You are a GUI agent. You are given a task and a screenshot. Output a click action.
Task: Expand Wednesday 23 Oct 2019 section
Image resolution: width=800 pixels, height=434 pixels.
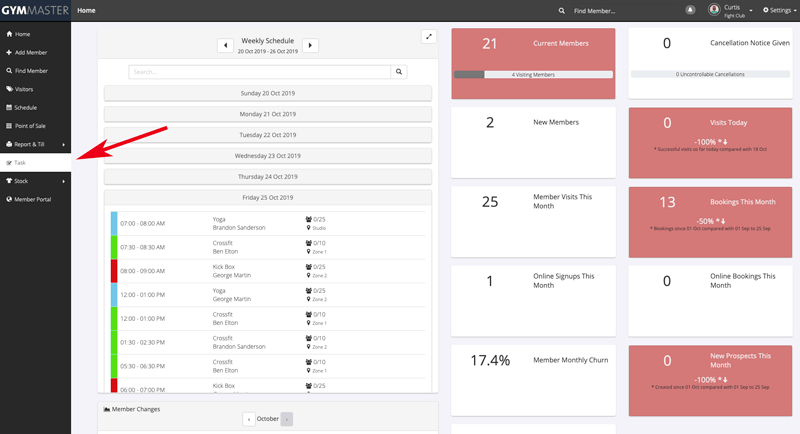point(267,156)
